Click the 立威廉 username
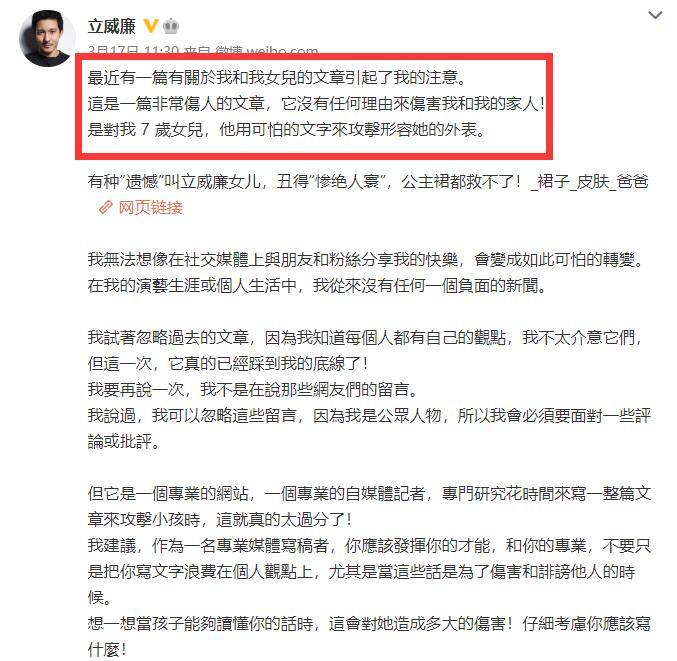 click(x=112, y=26)
